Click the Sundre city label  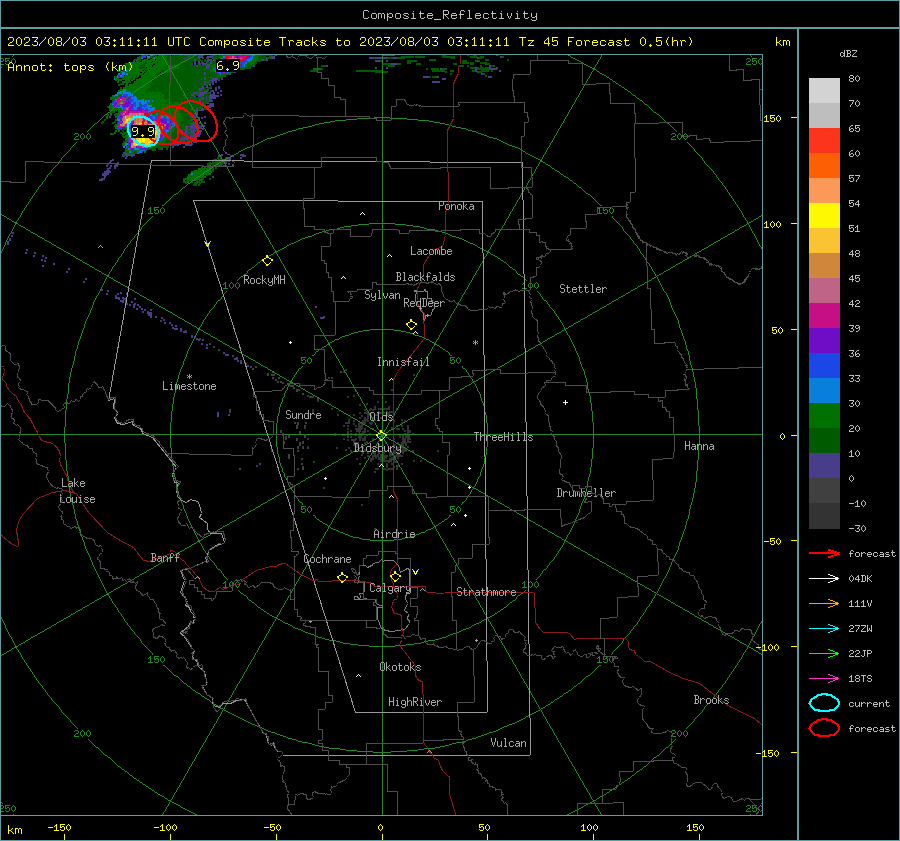[x=303, y=414]
